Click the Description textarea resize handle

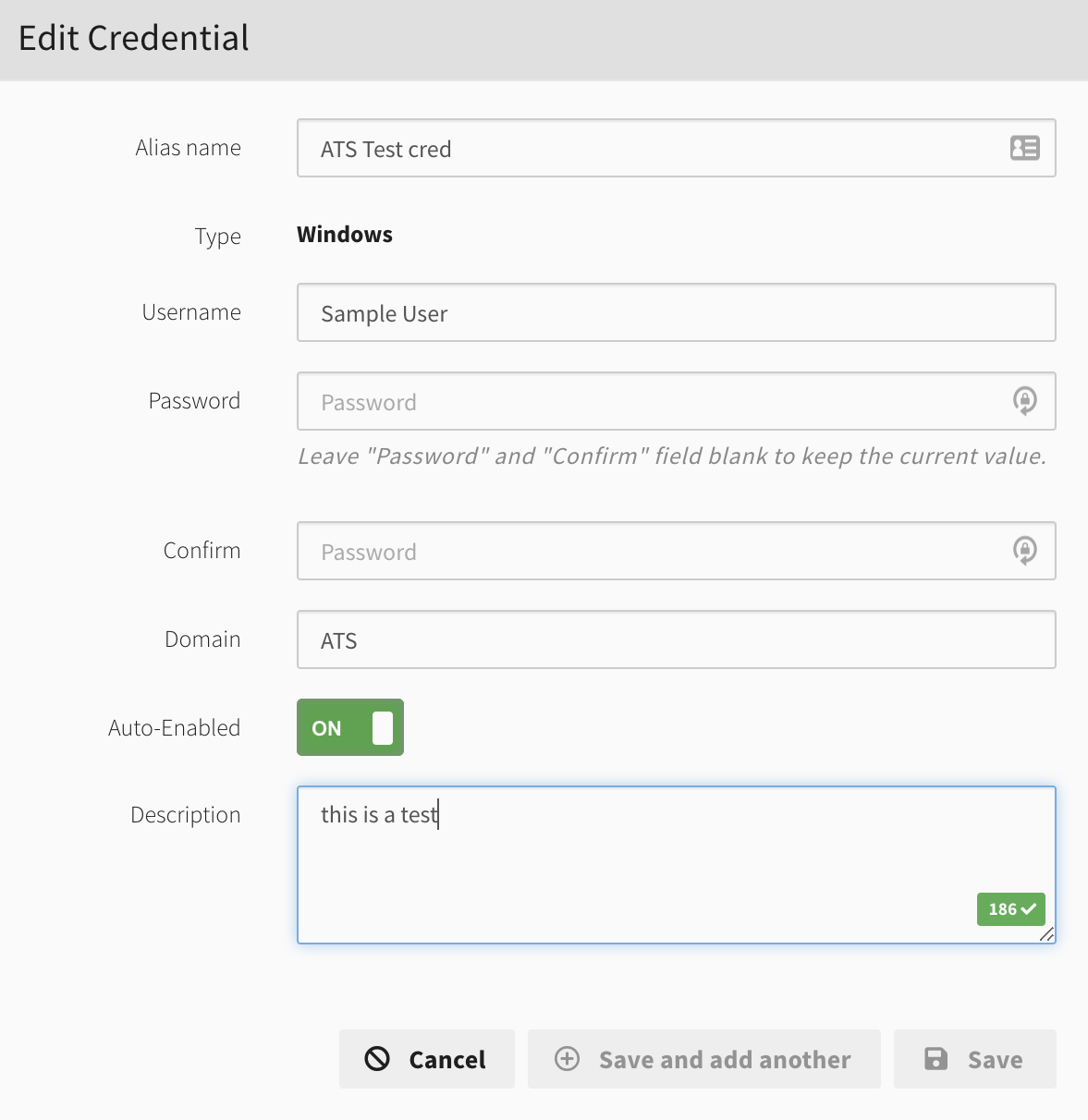pyautogui.click(x=1046, y=934)
